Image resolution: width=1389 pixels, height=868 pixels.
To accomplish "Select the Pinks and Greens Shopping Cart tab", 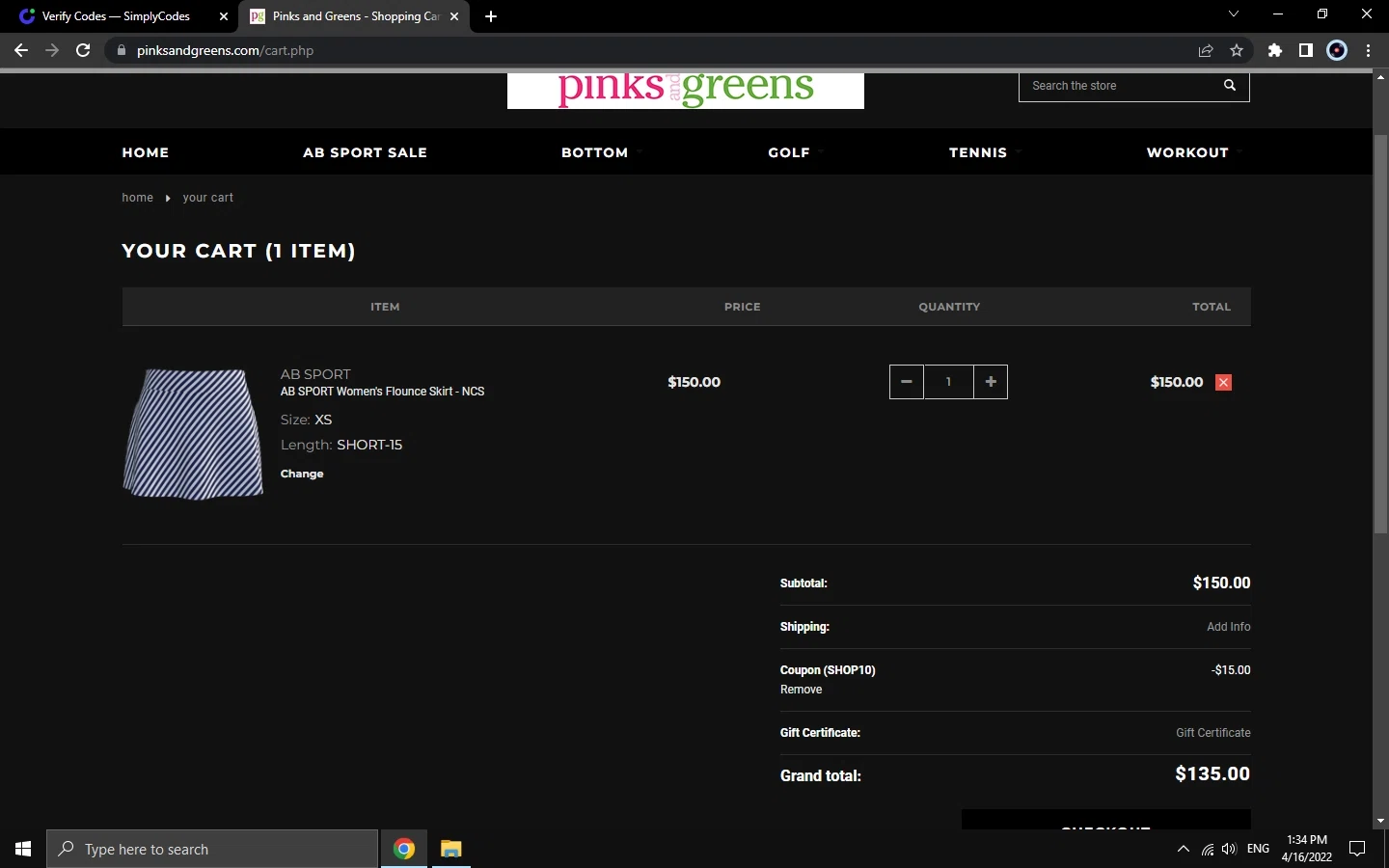I will (x=355, y=16).
